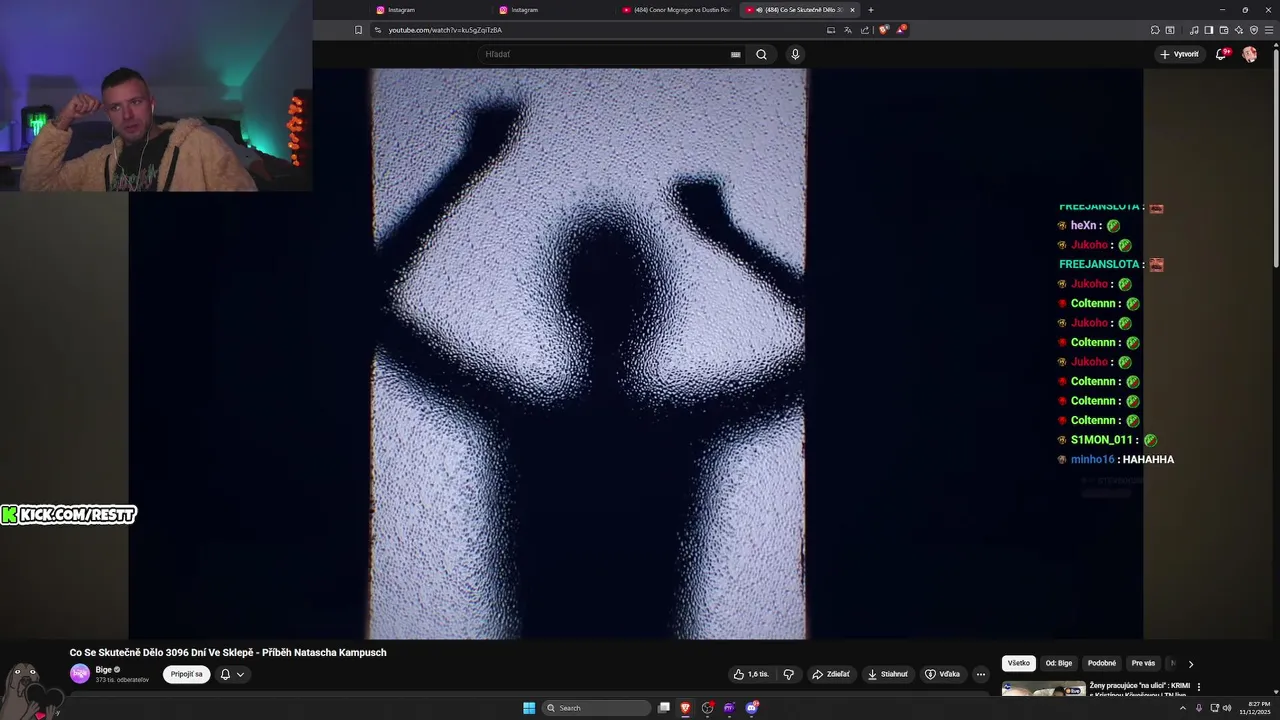Click the bookmark icon left of address bar
1280x720 pixels.
tap(359, 30)
